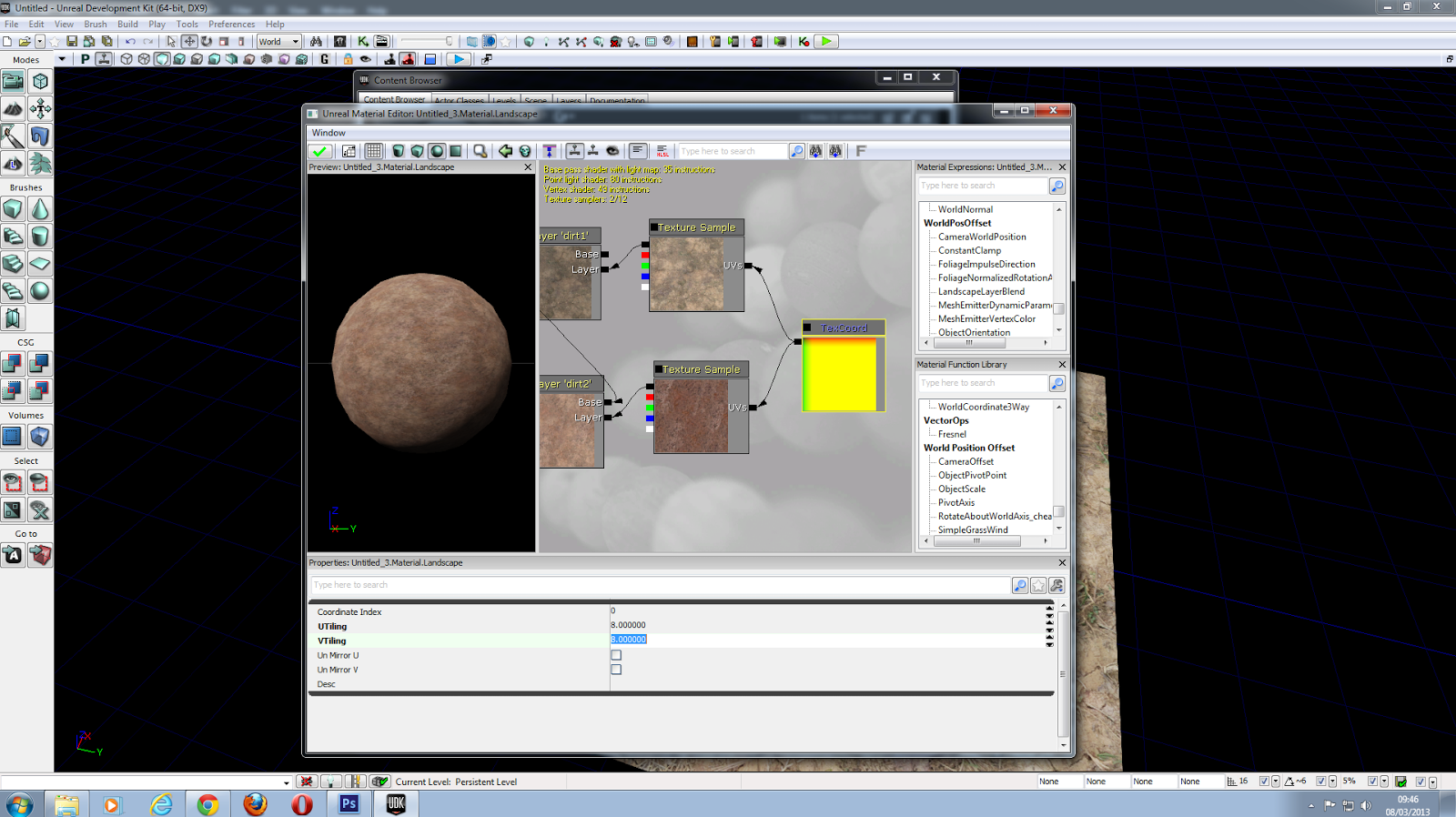Click the search magnifier beside expression search
The height and width of the screenshot is (817, 1456).
coord(797,151)
